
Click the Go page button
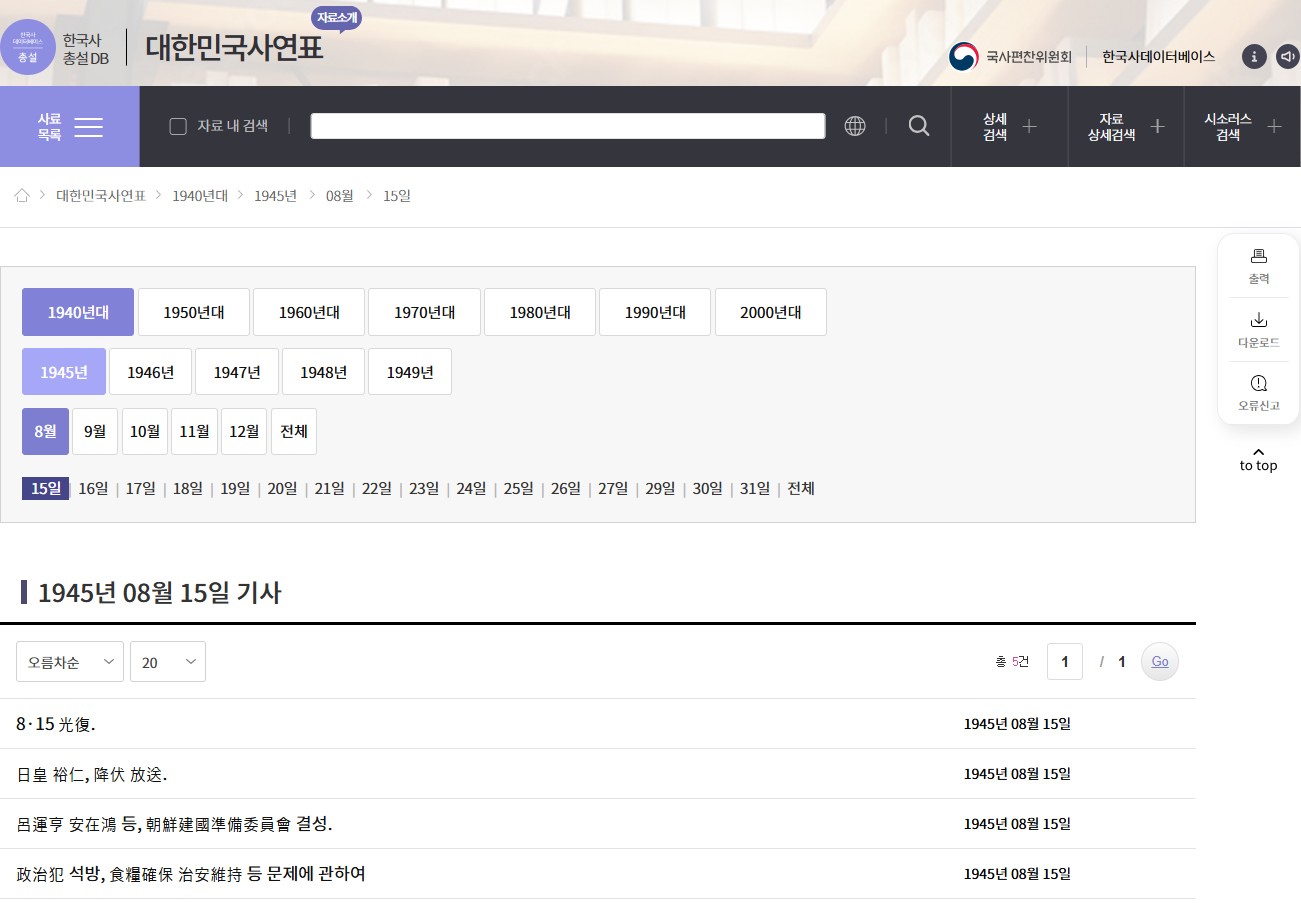[x=1160, y=662]
